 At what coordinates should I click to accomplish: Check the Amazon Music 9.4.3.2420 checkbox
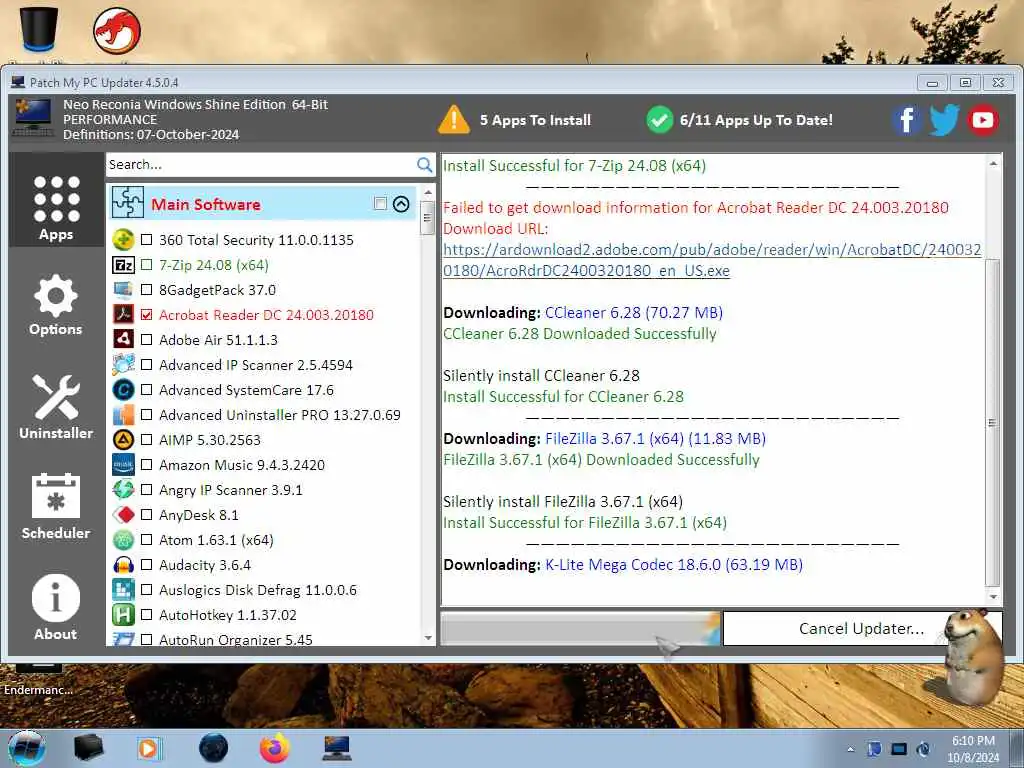[x=147, y=465]
